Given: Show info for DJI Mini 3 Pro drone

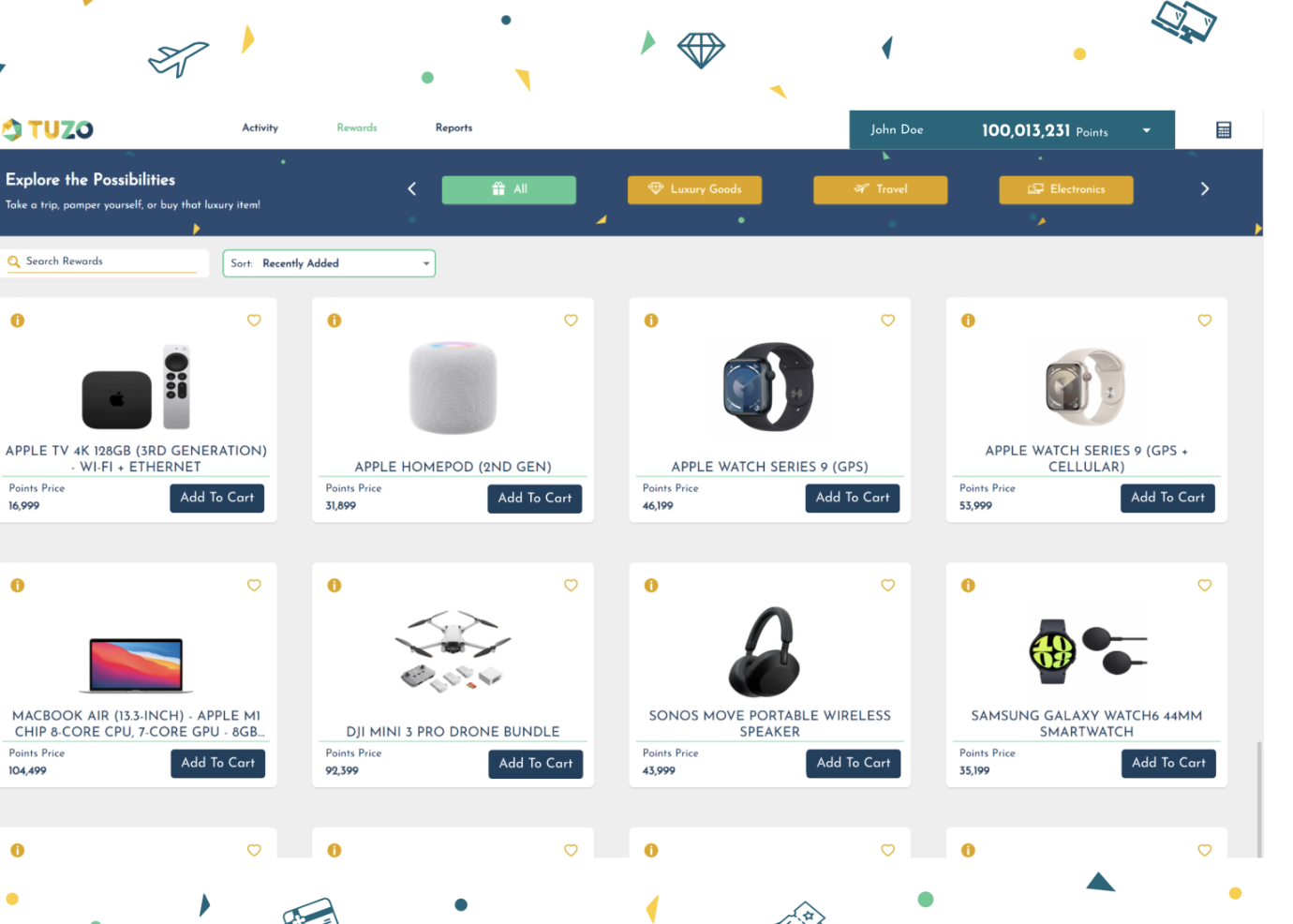Looking at the screenshot, I should coord(334,586).
